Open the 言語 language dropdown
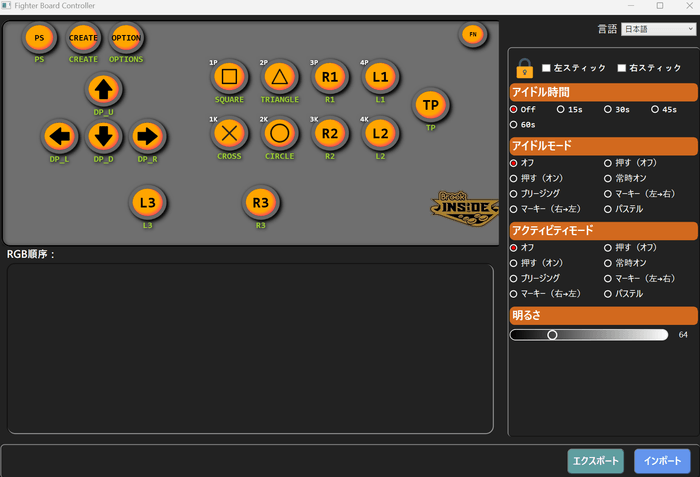 pos(658,29)
